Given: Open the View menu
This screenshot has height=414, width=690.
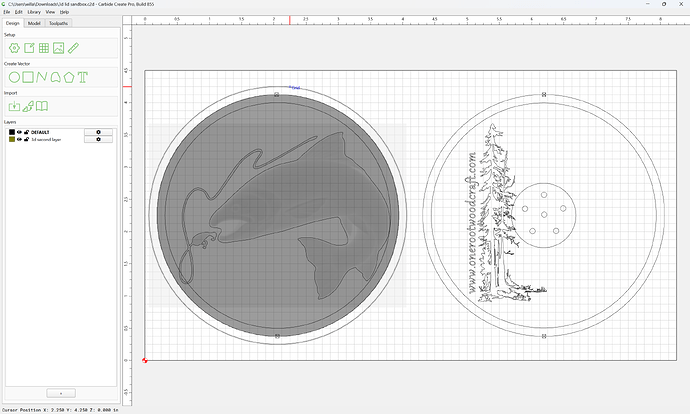Looking at the screenshot, I should point(51,12).
